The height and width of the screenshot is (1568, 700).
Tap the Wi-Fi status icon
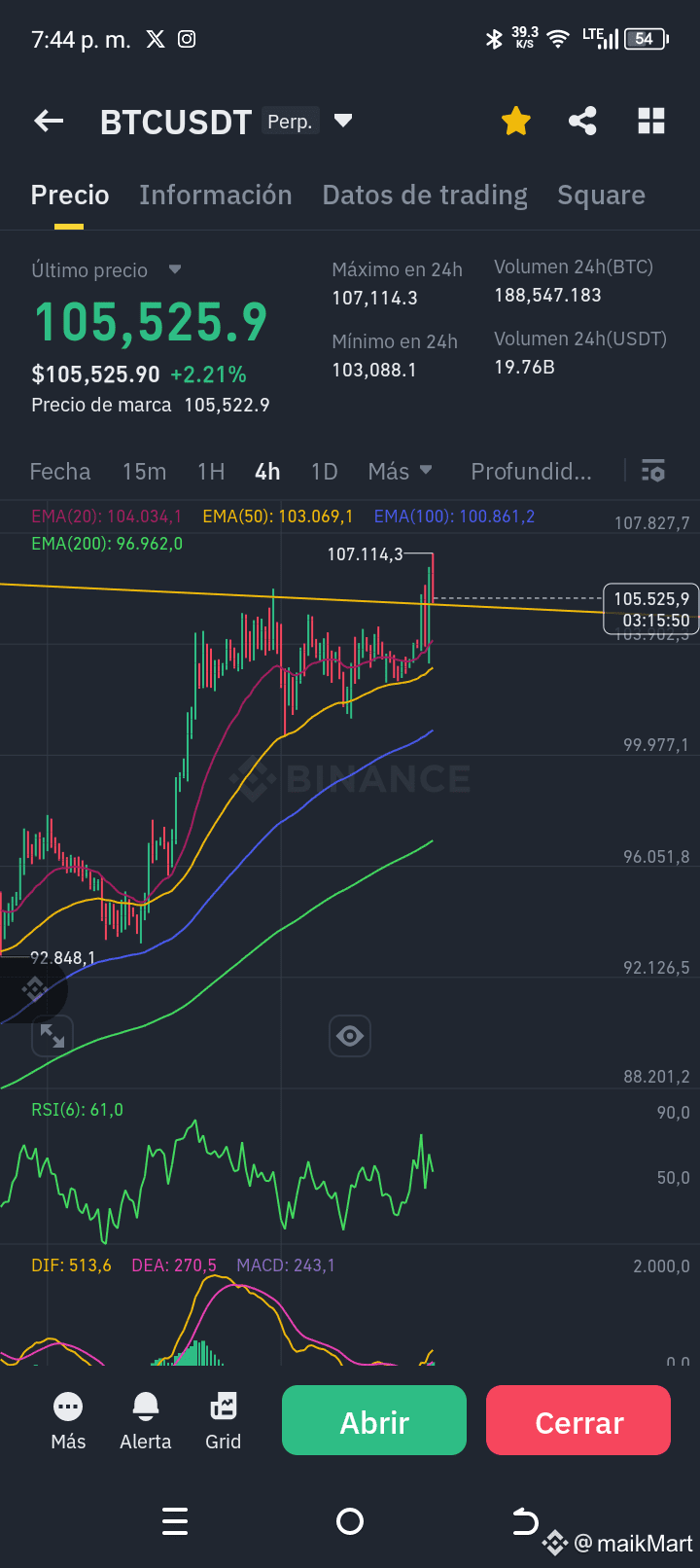coord(558,39)
